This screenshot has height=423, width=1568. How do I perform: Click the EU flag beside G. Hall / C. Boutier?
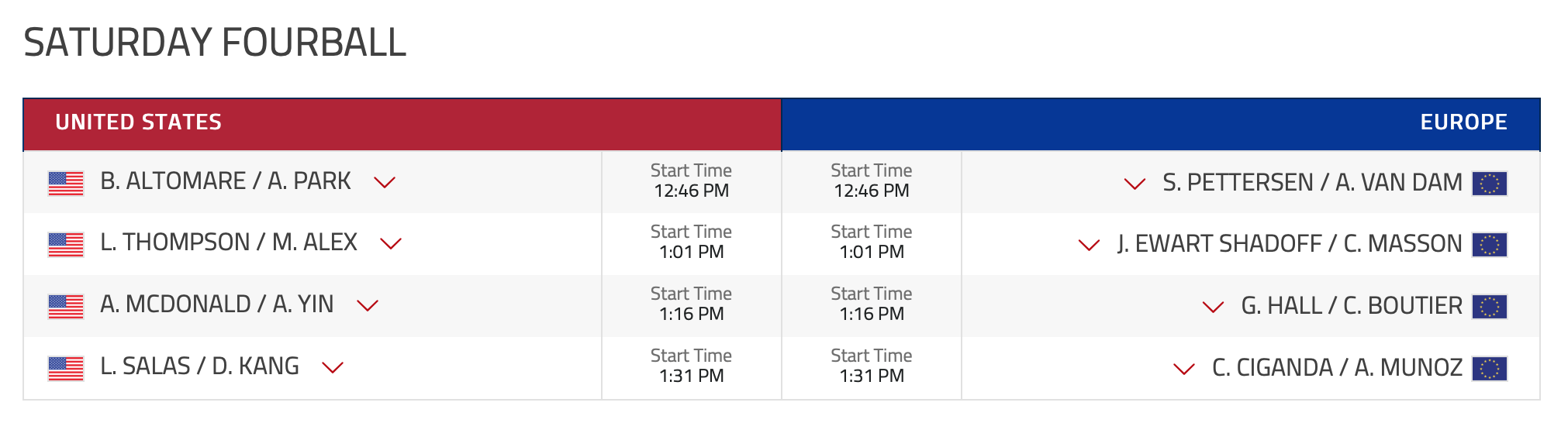tap(1490, 307)
